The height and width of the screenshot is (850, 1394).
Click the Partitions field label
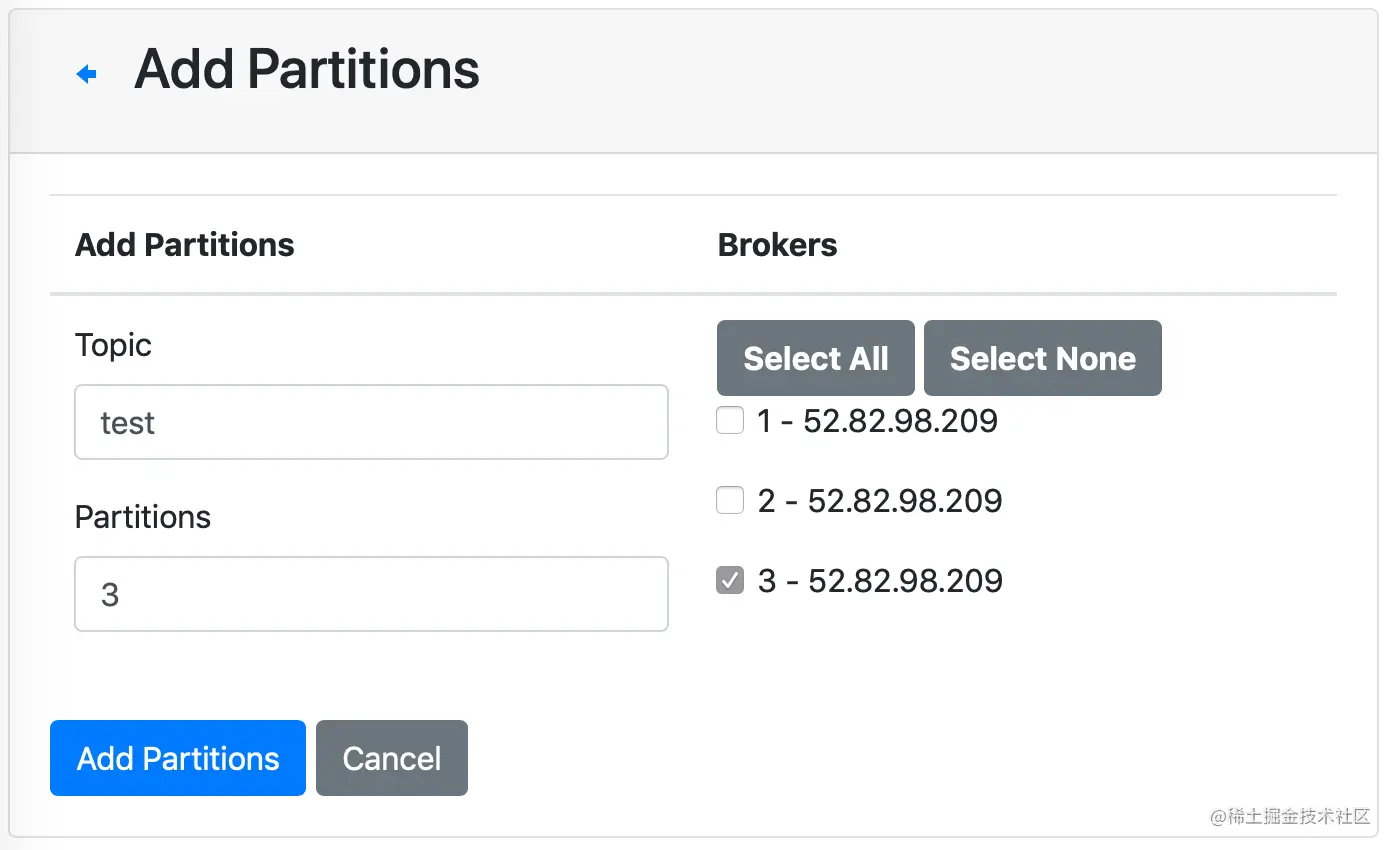(x=143, y=517)
